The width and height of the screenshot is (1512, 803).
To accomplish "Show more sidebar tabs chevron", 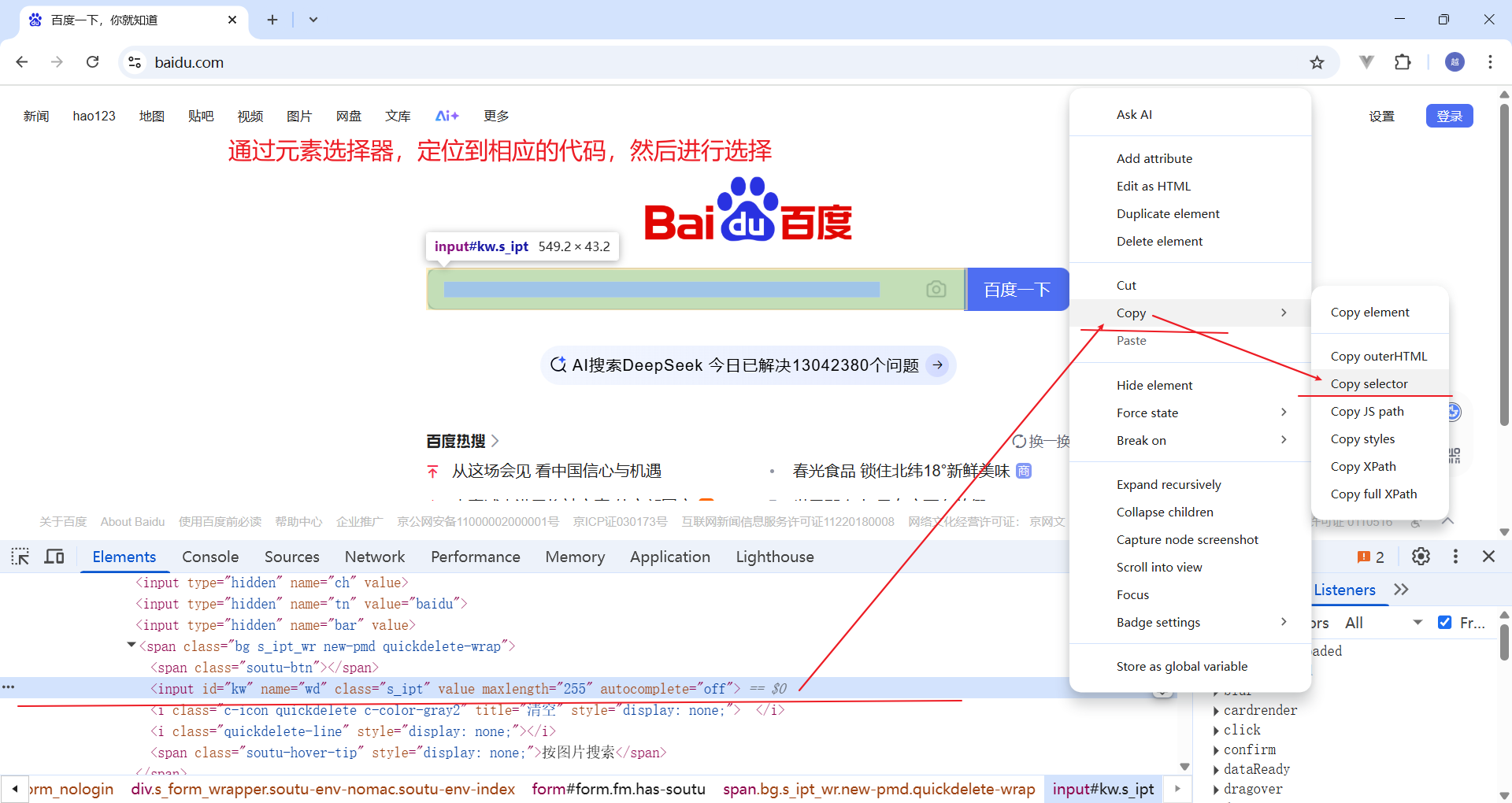I will pos(1401,590).
